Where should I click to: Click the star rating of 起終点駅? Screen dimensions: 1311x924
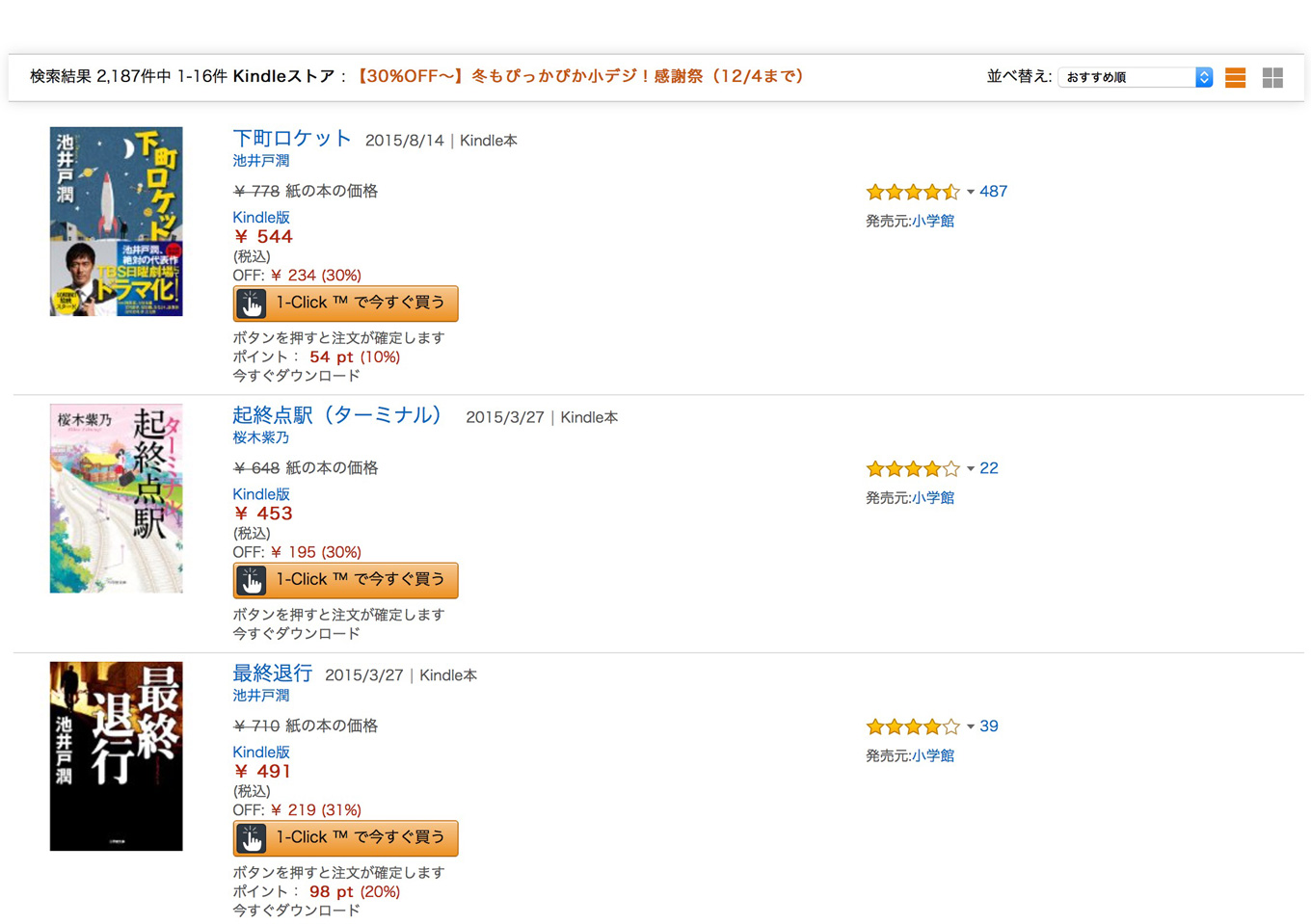913,469
